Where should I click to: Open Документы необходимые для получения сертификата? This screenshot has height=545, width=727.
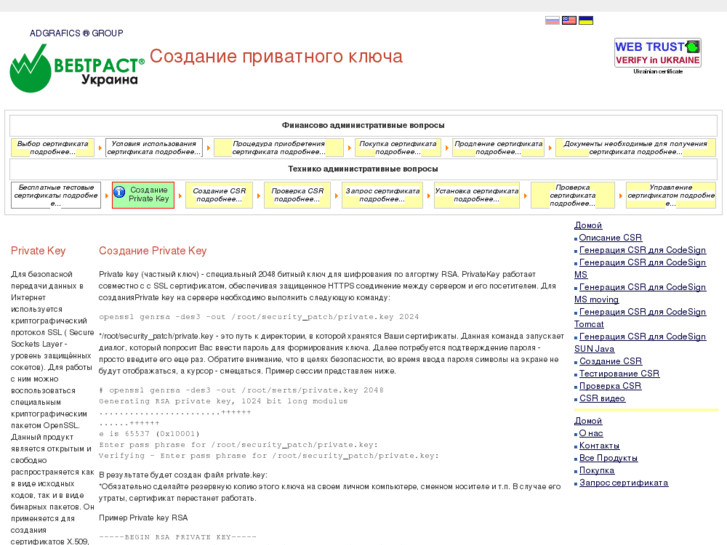[635, 147]
